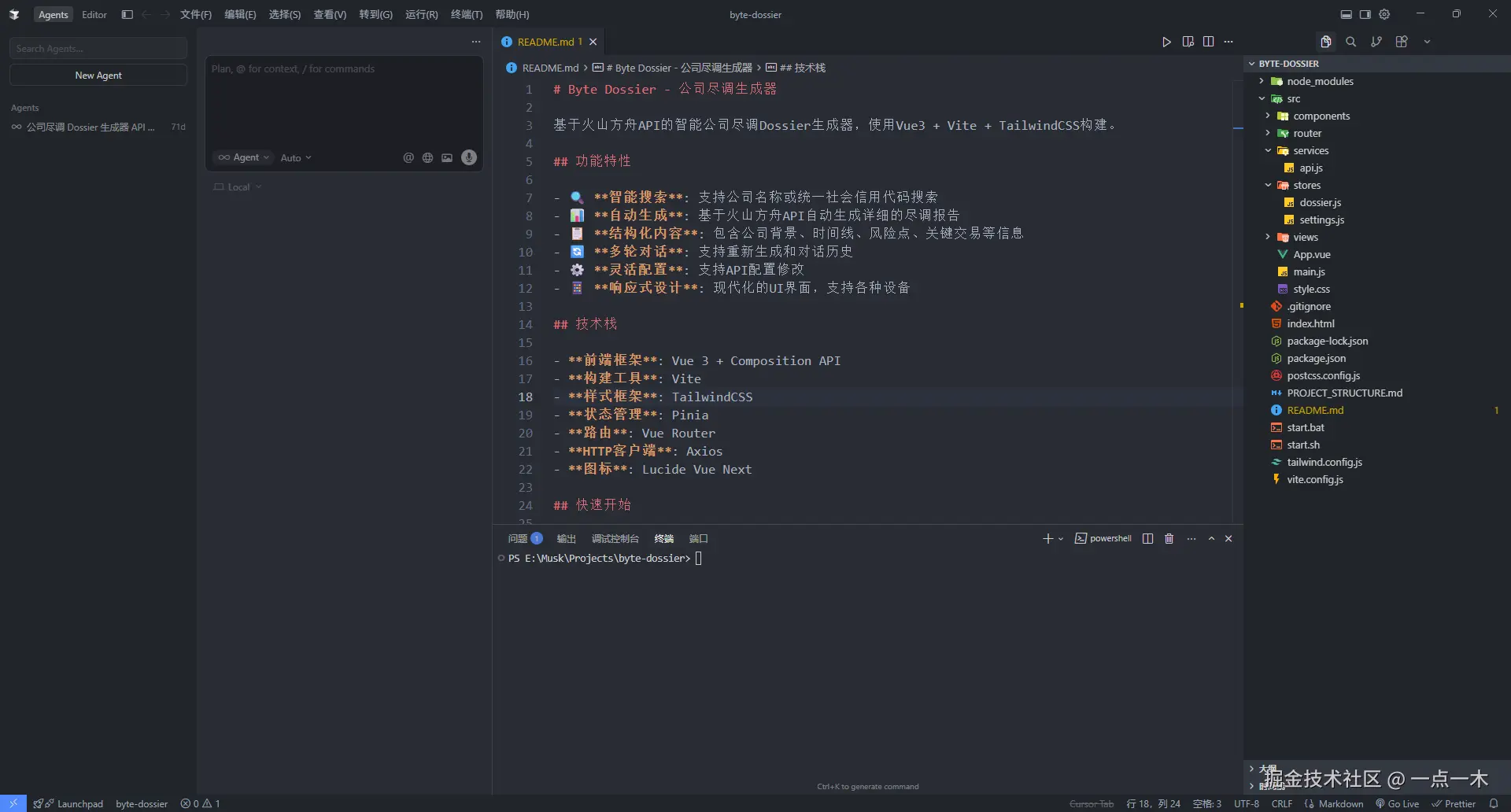
Task: Kill the terminal with the trash icon
Action: (1169, 539)
